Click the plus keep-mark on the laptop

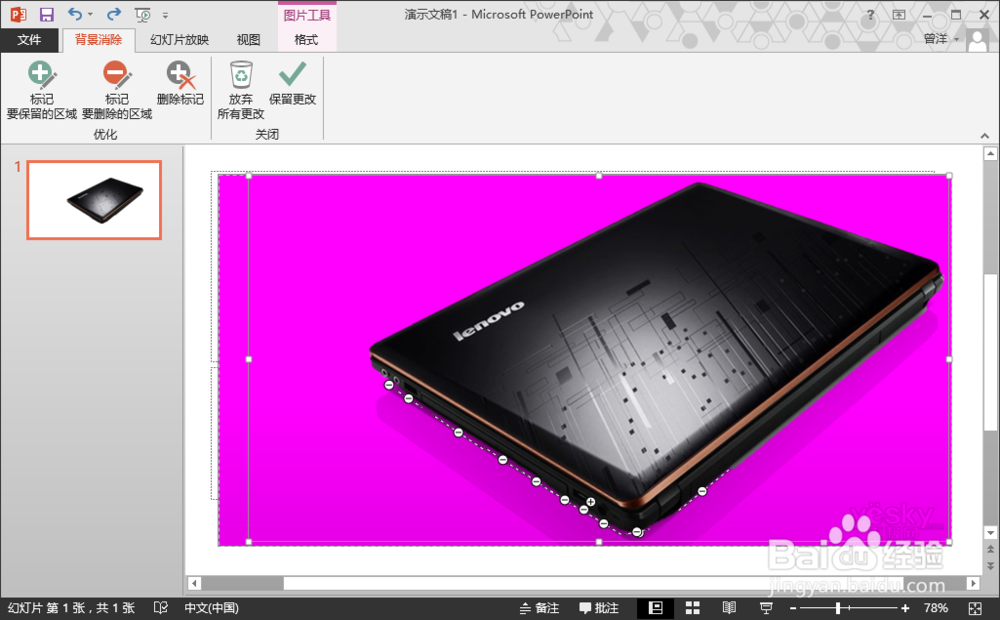(591, 502)
